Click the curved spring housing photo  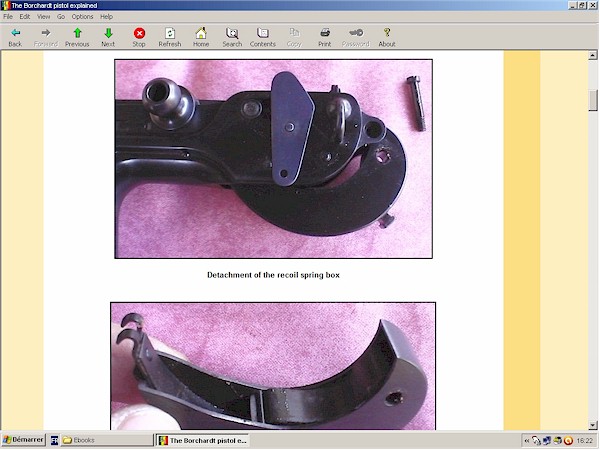point(273,366)
